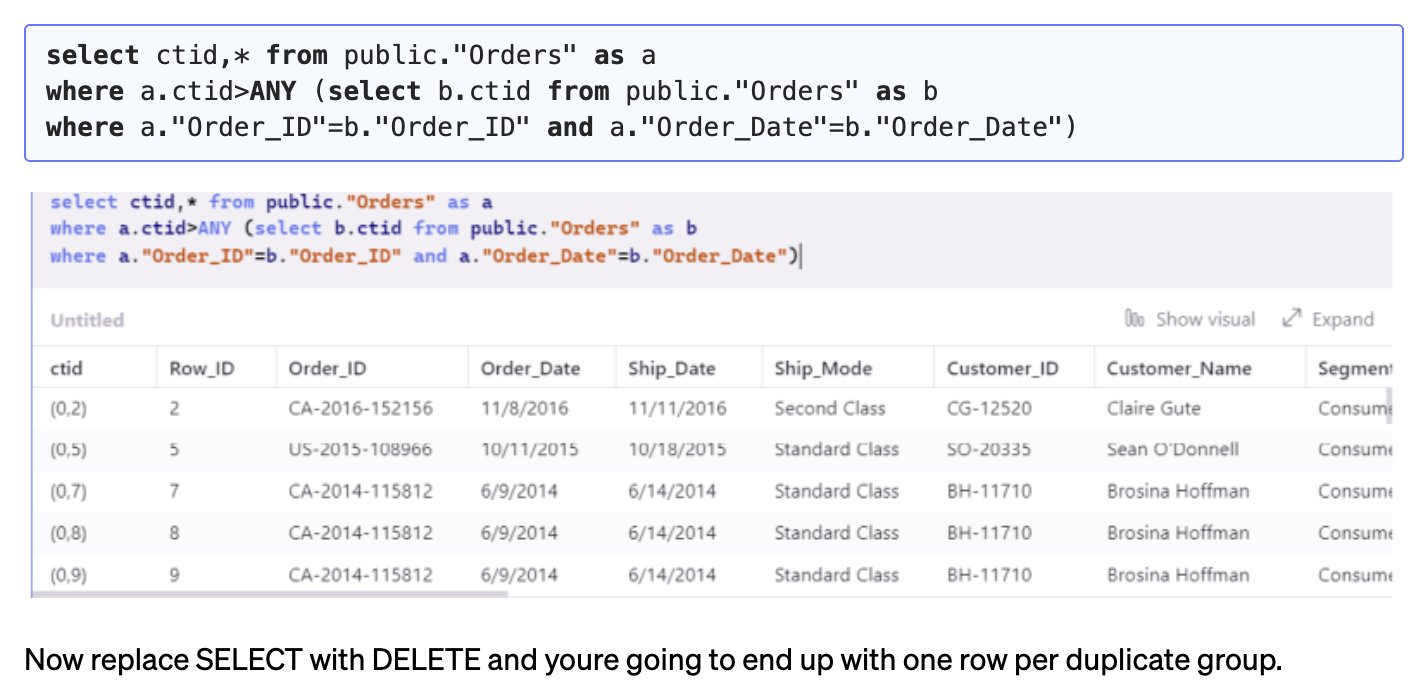1424x686 pixels.
Task: Sort results by the Order_Date column
Action: (x=530, y=368)
